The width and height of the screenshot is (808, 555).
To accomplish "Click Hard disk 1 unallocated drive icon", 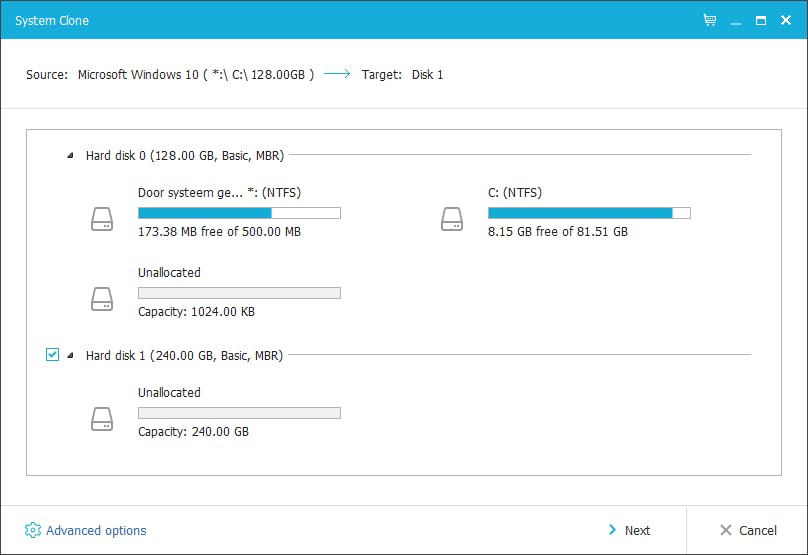I will [102, 419].
